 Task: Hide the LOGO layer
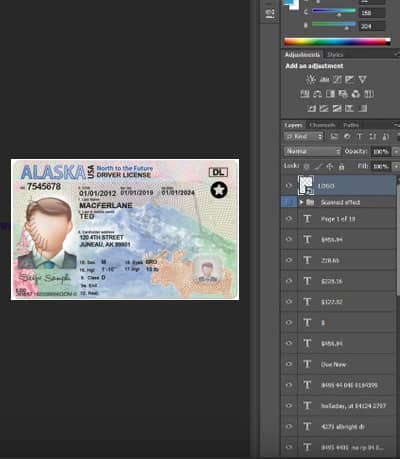tap(289, 186)
